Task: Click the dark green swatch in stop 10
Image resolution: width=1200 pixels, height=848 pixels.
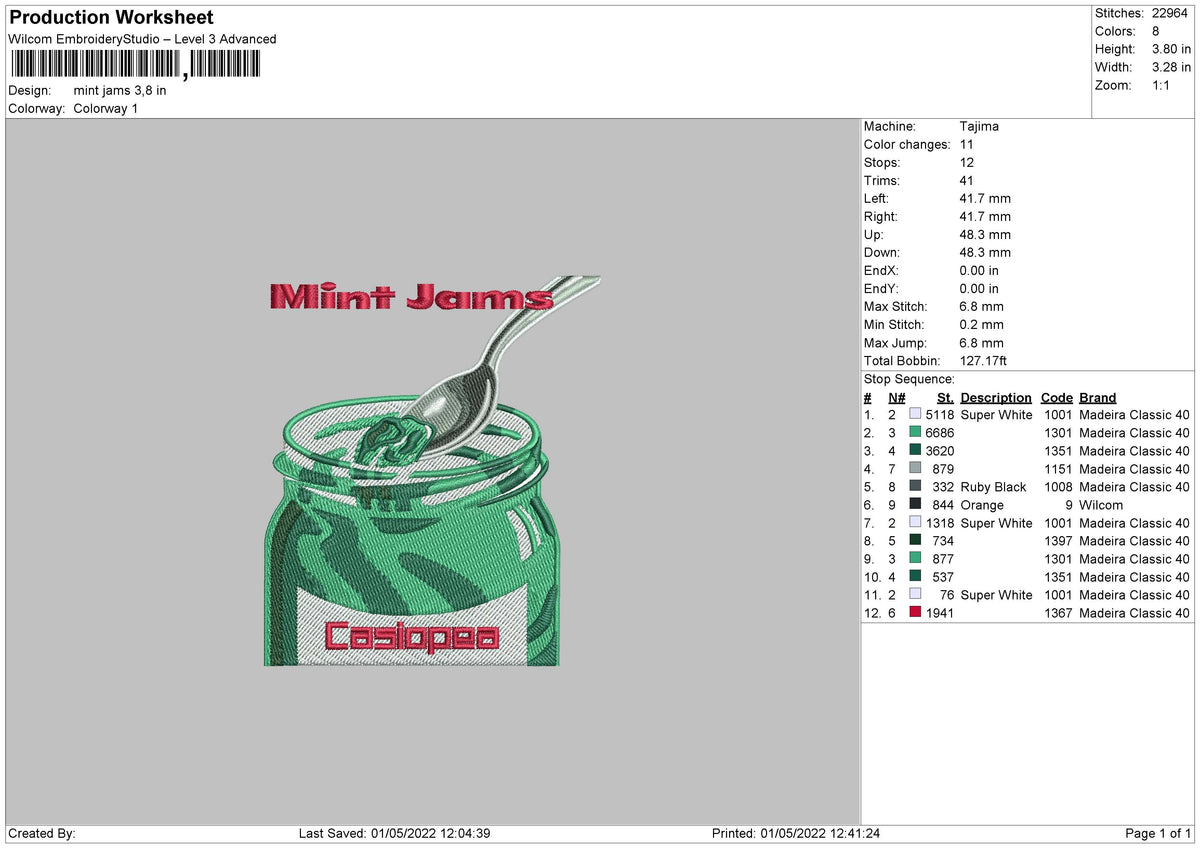Action: [x=915, y=577]
